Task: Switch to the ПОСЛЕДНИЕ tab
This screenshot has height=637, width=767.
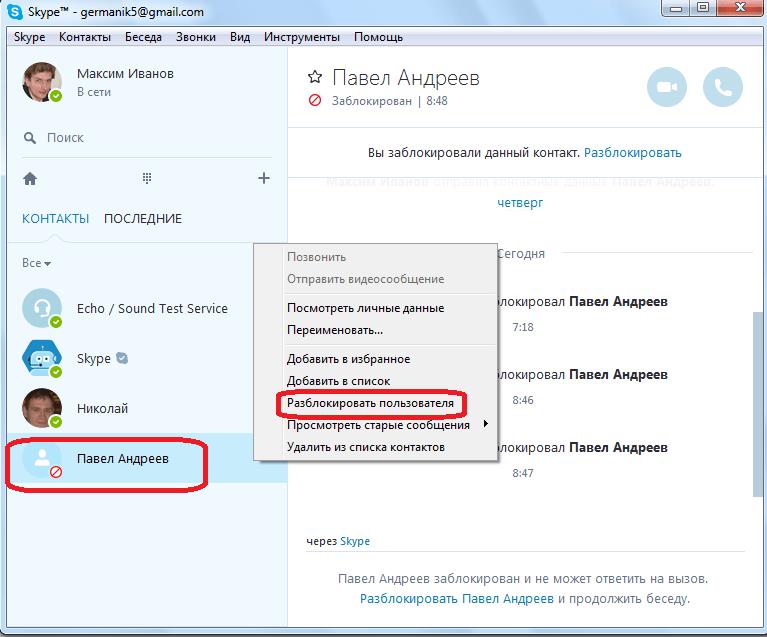Action: (x=143, y=219)
